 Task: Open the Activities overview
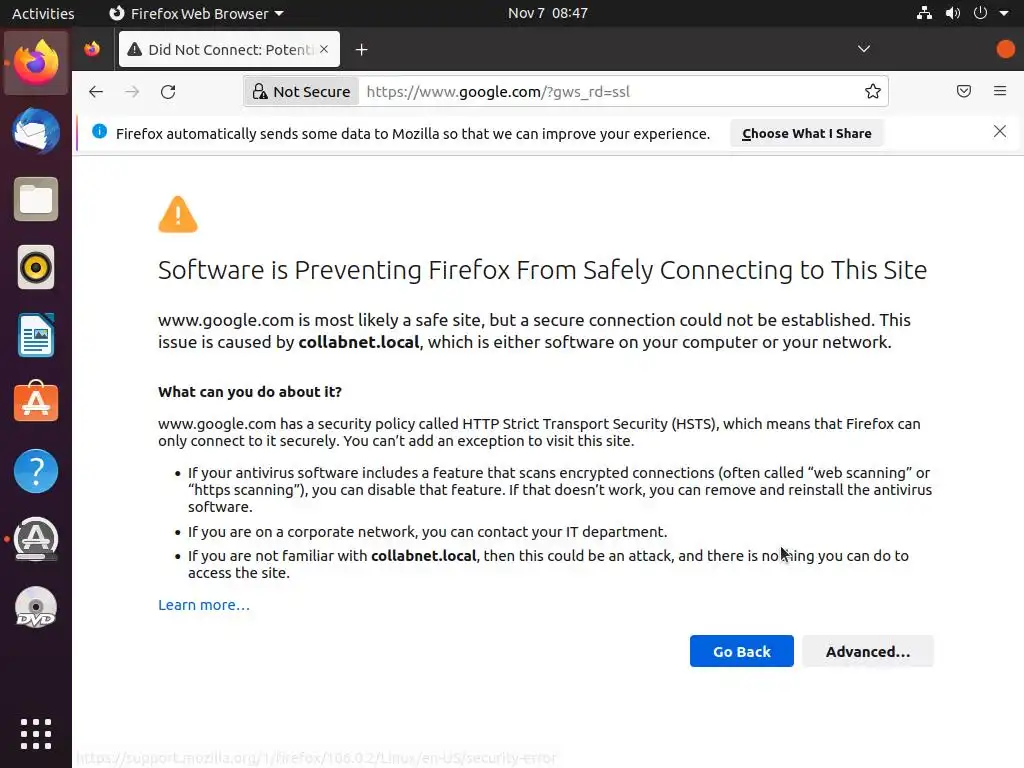(43, 13)
